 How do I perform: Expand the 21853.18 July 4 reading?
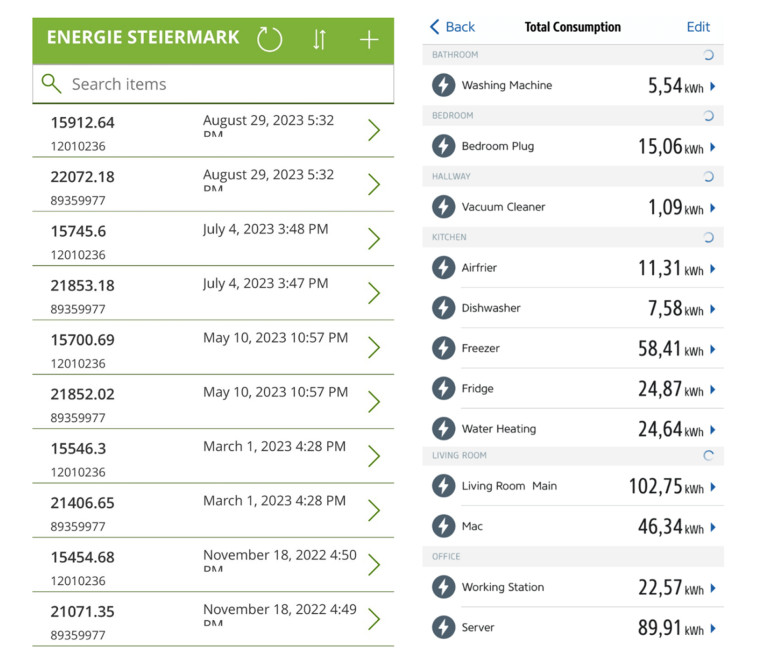pyautogui.click(x=374, y=293)
